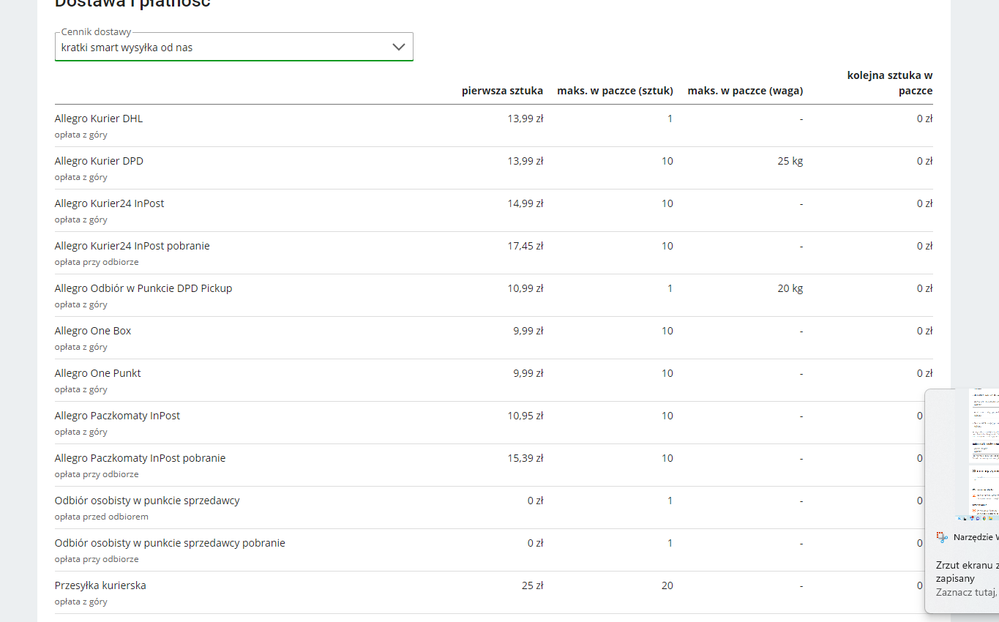Image resolution: width=999 pixels, height=622 pixels.
Task: Select the 'Allegro Paczkomaty InPost' row label
Action: pyautogui.click(x=117, y=416)
